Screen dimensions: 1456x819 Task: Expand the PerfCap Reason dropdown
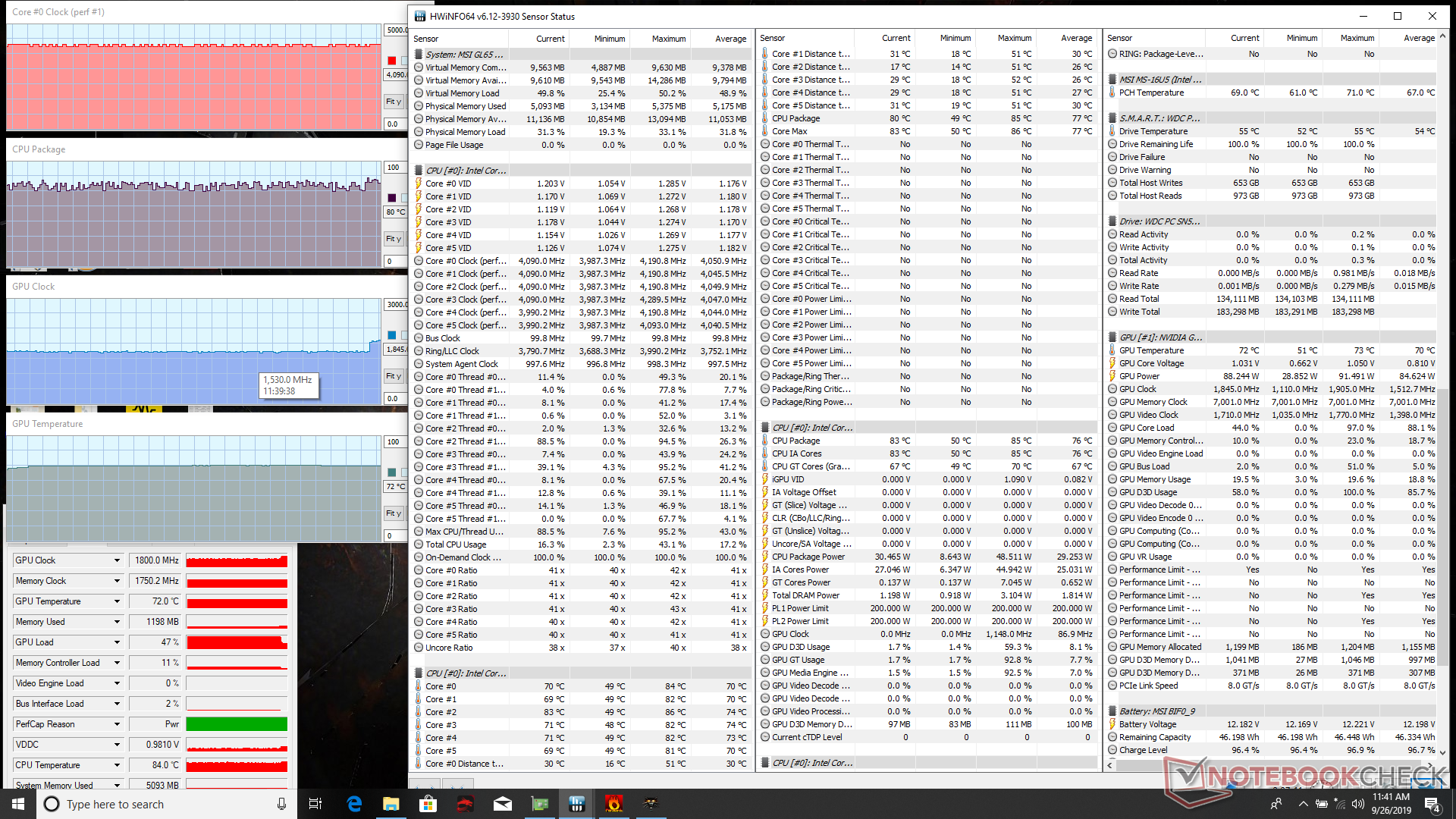117,724
